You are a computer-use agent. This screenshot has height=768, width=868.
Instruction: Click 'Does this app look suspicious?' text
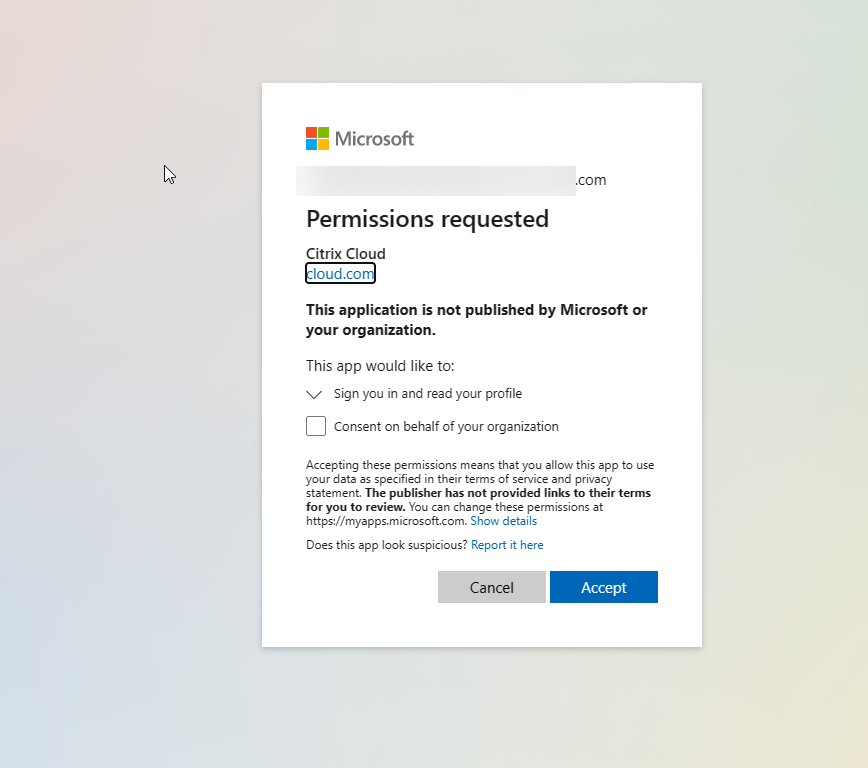387,545
